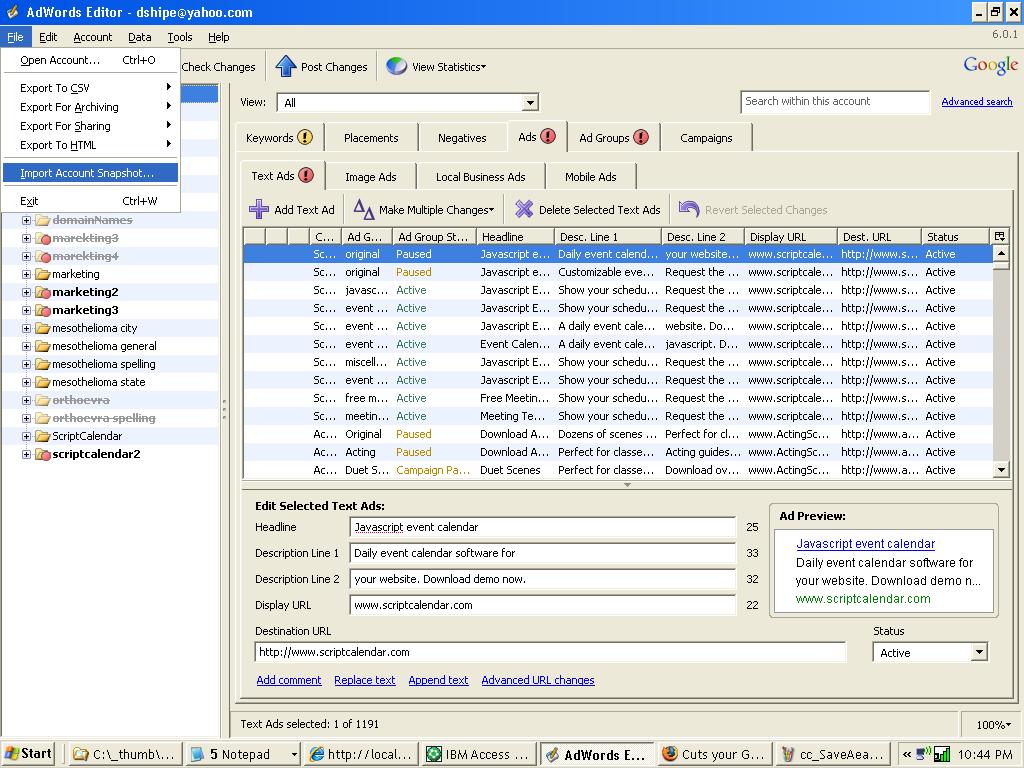
Task: Expand the mesothelioma general tree node
Action: (26, 346)
